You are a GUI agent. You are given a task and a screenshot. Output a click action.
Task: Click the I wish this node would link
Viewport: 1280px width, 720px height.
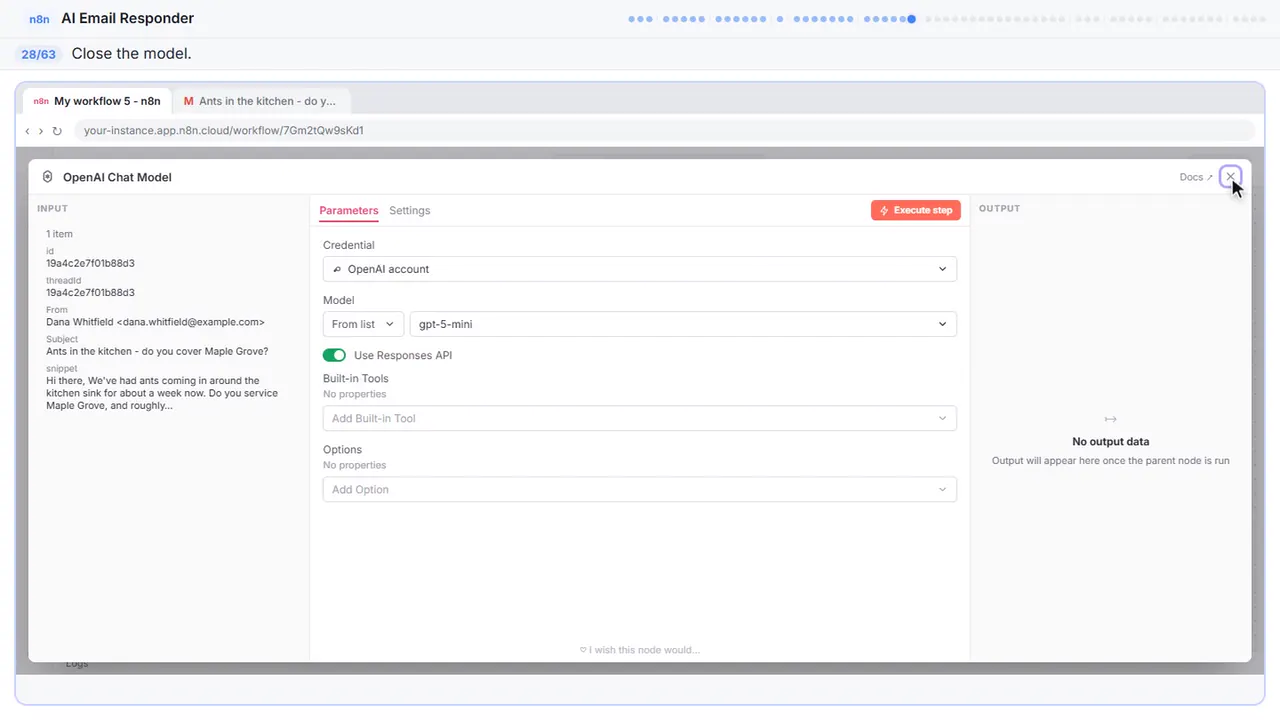[x=640, y=650]
